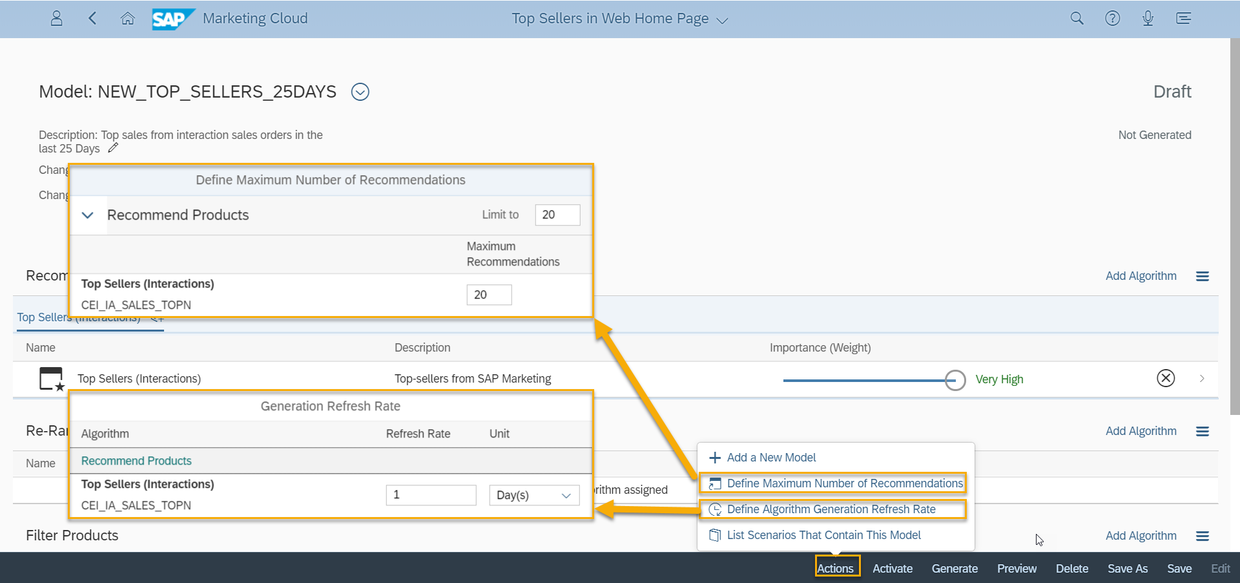The image size is (1240, 583).
Task: Expand the model header dropdown circle
Action: (x=361, y=92)
